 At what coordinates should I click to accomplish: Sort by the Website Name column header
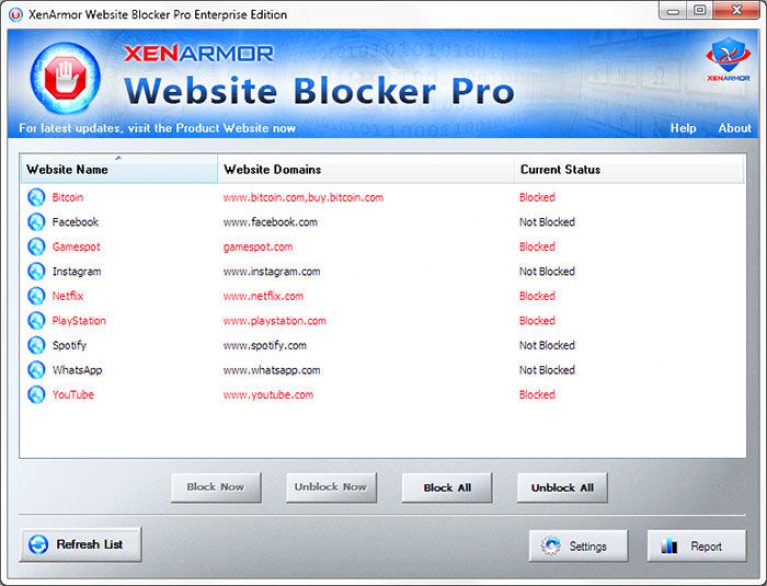click(119, 169)
